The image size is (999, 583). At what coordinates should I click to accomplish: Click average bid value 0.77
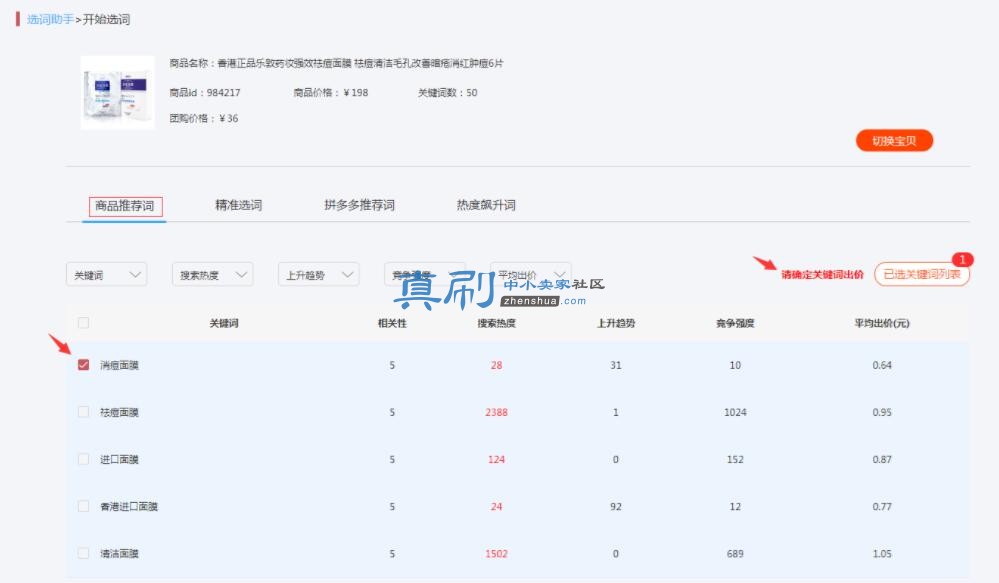point(882,507)
